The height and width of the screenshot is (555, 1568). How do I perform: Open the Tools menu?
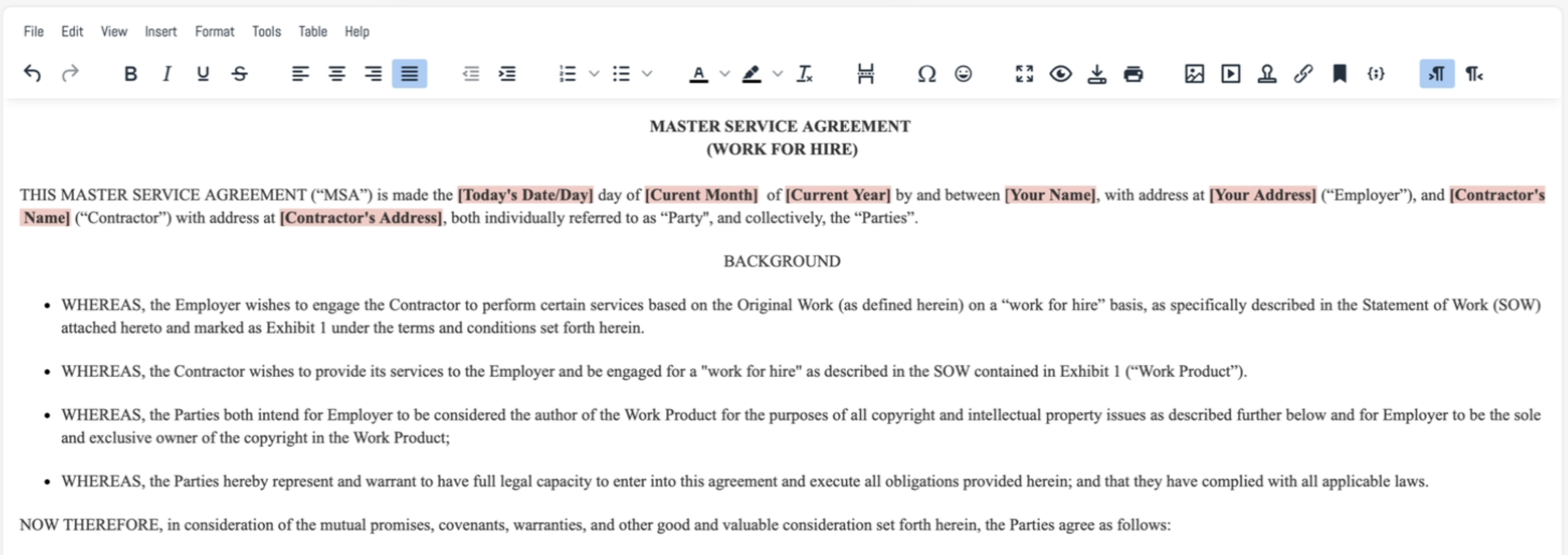(x=267, y=31)
